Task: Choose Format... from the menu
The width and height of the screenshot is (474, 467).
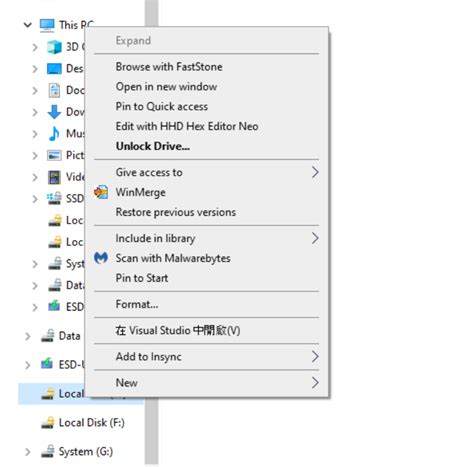Action: click(206, 304)
